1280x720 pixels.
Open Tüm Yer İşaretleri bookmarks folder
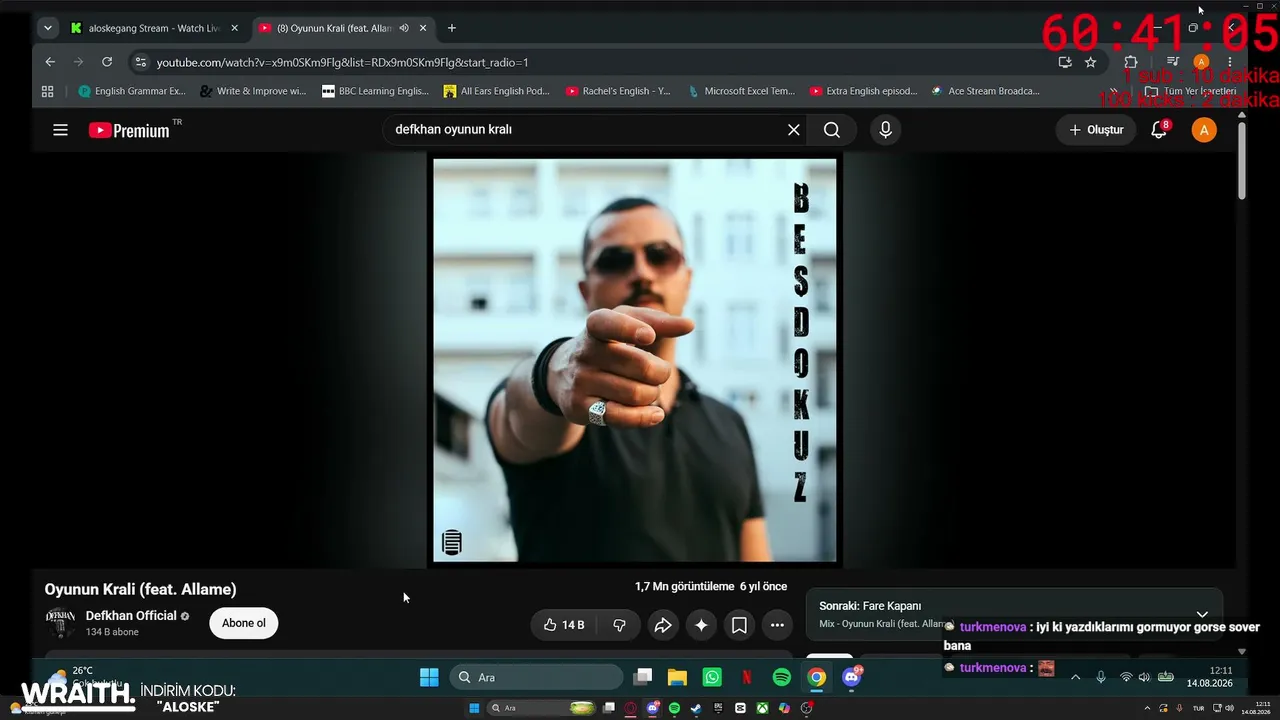tap(1191, 91)
